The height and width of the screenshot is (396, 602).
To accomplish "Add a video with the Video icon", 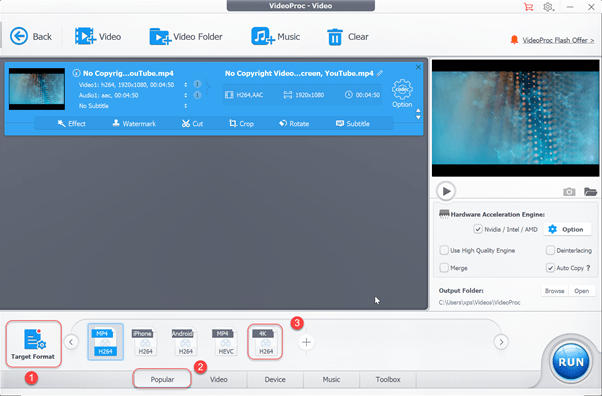I will click(x=85, y=36).
